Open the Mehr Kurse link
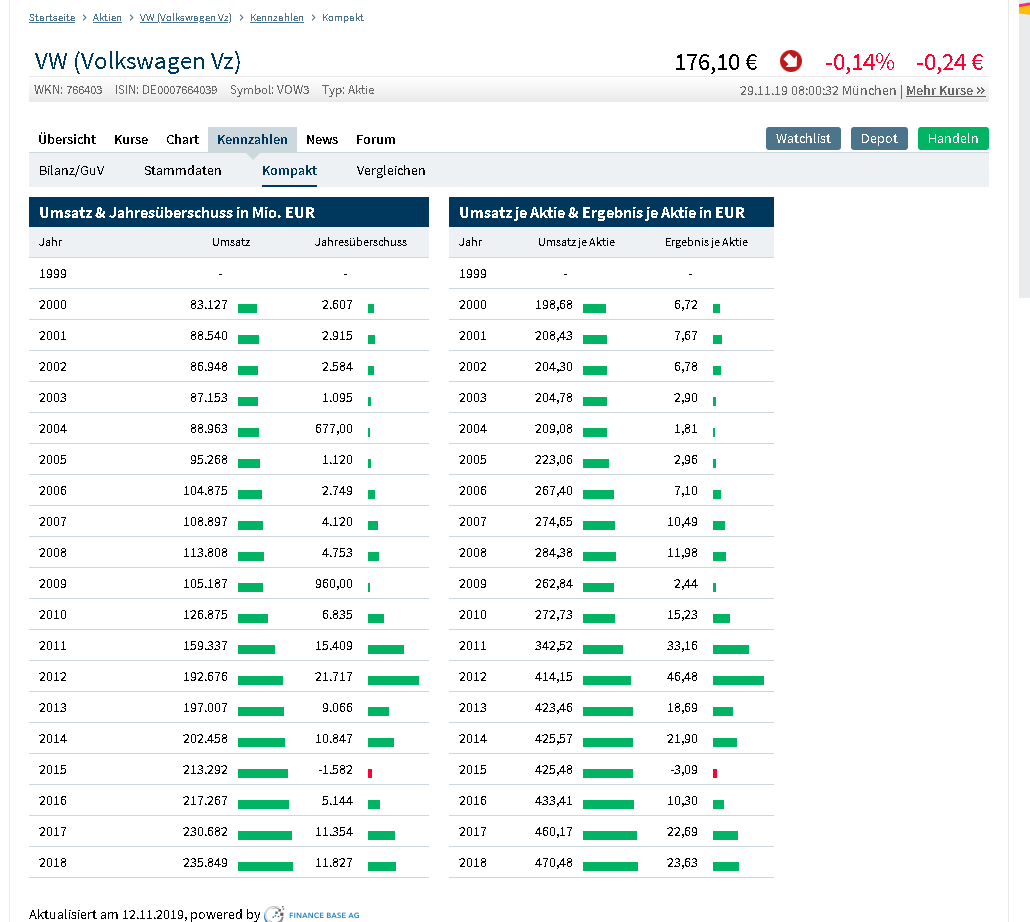This screenshot has height=922, width=1030. (945, 91)
